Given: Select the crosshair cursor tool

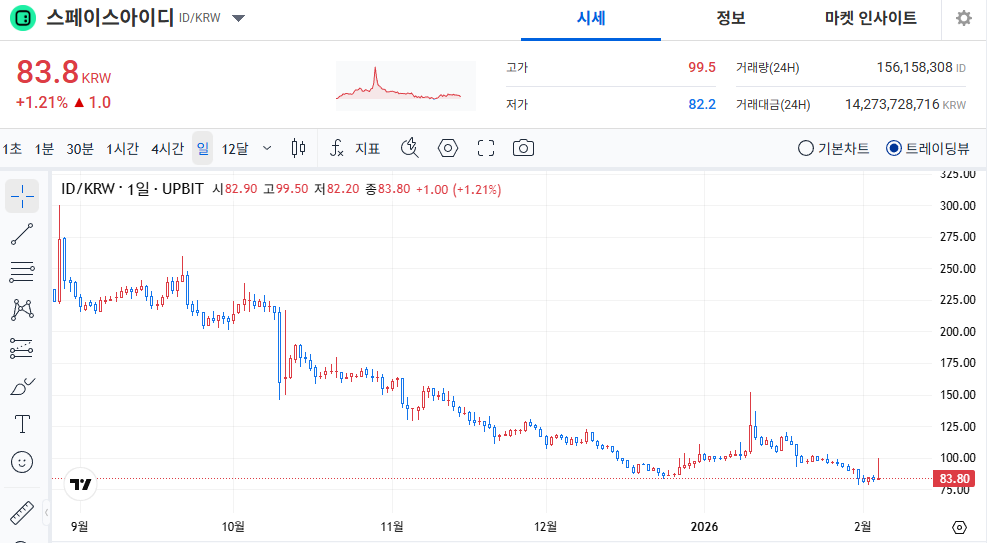Looking at the screenshot, I should pyautogui.click(x=22, y=197).
